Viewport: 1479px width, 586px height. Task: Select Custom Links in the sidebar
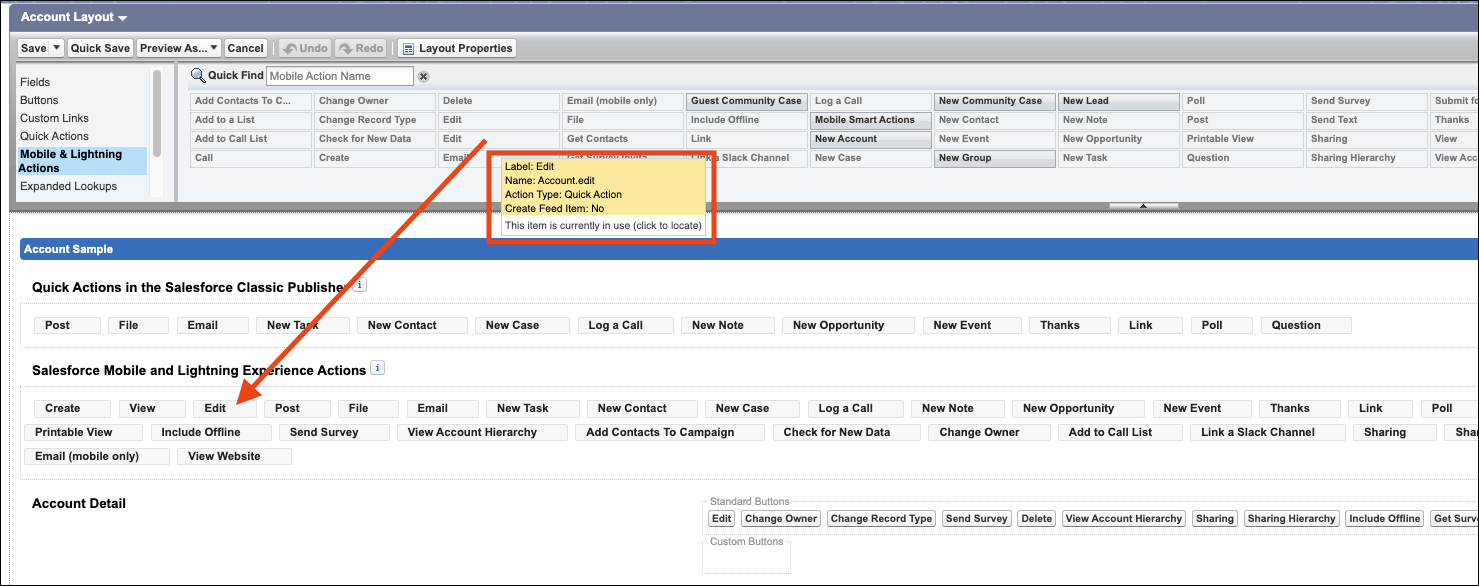pos(54,118)
